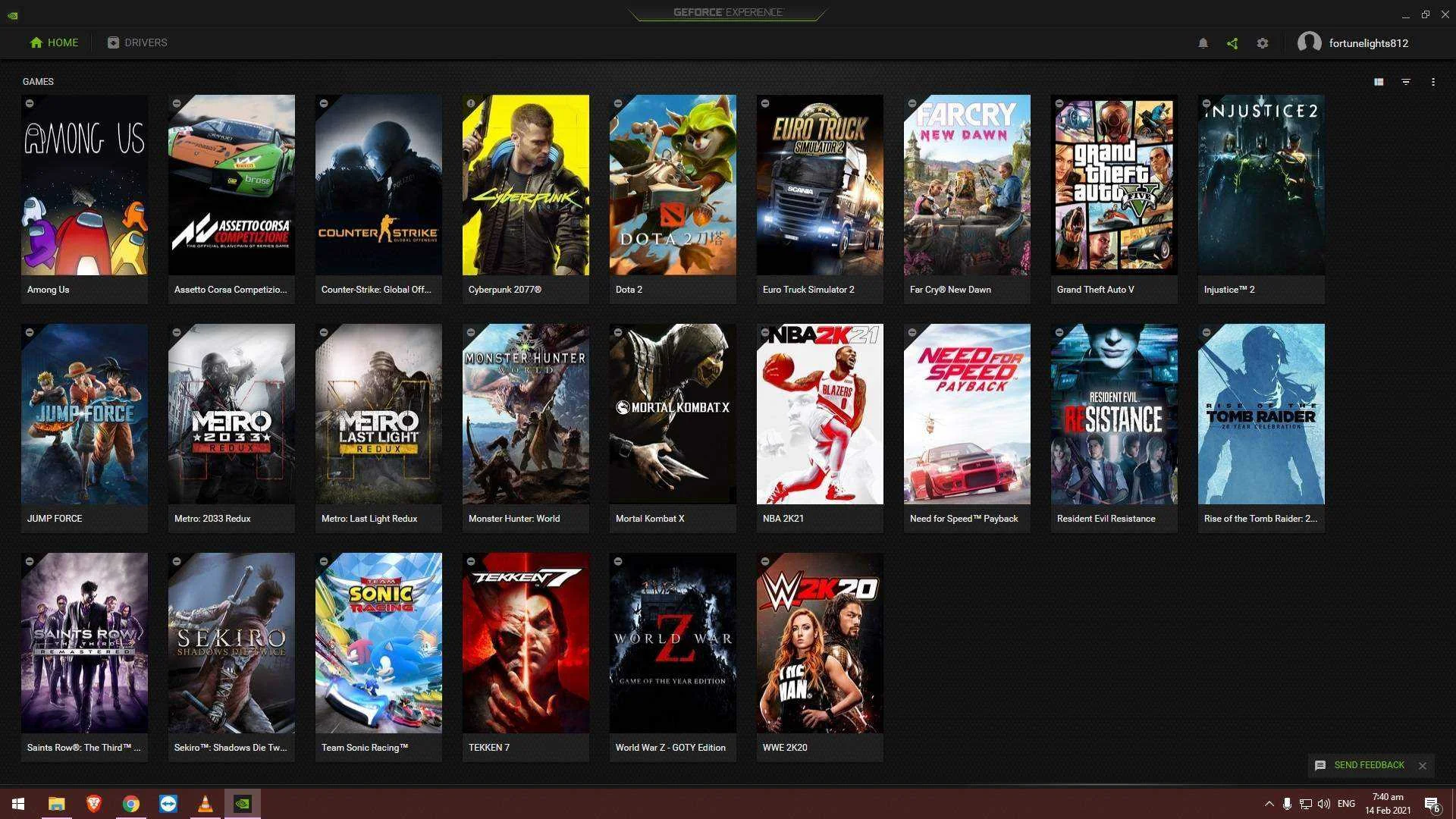Select the Mortal Kombat X cover
This screenshot has height=819, width=1456.
click(673, 414)
